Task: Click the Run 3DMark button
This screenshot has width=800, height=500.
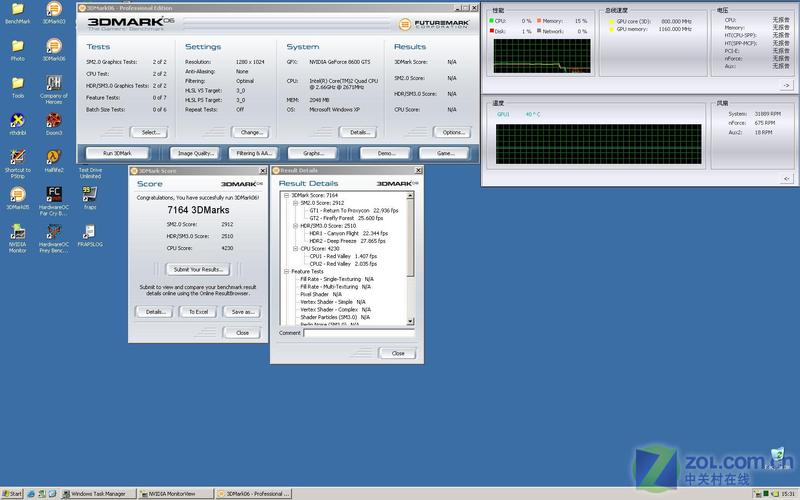Action: tap(117, 153)
